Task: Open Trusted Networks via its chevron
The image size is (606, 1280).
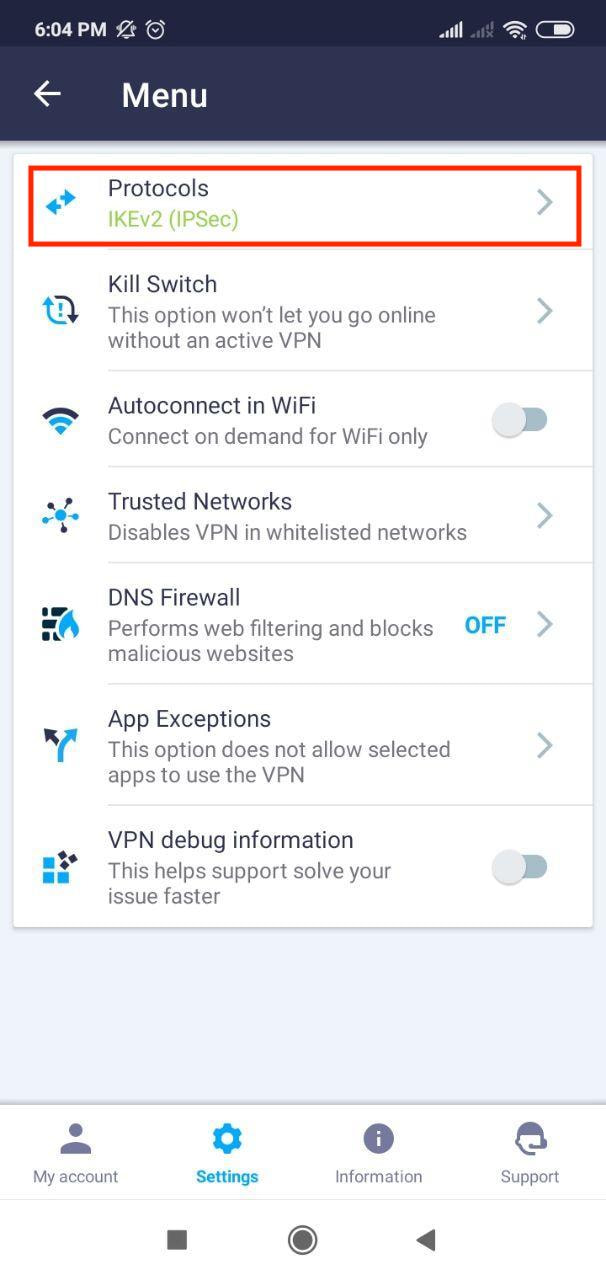Action: (544, 515)
